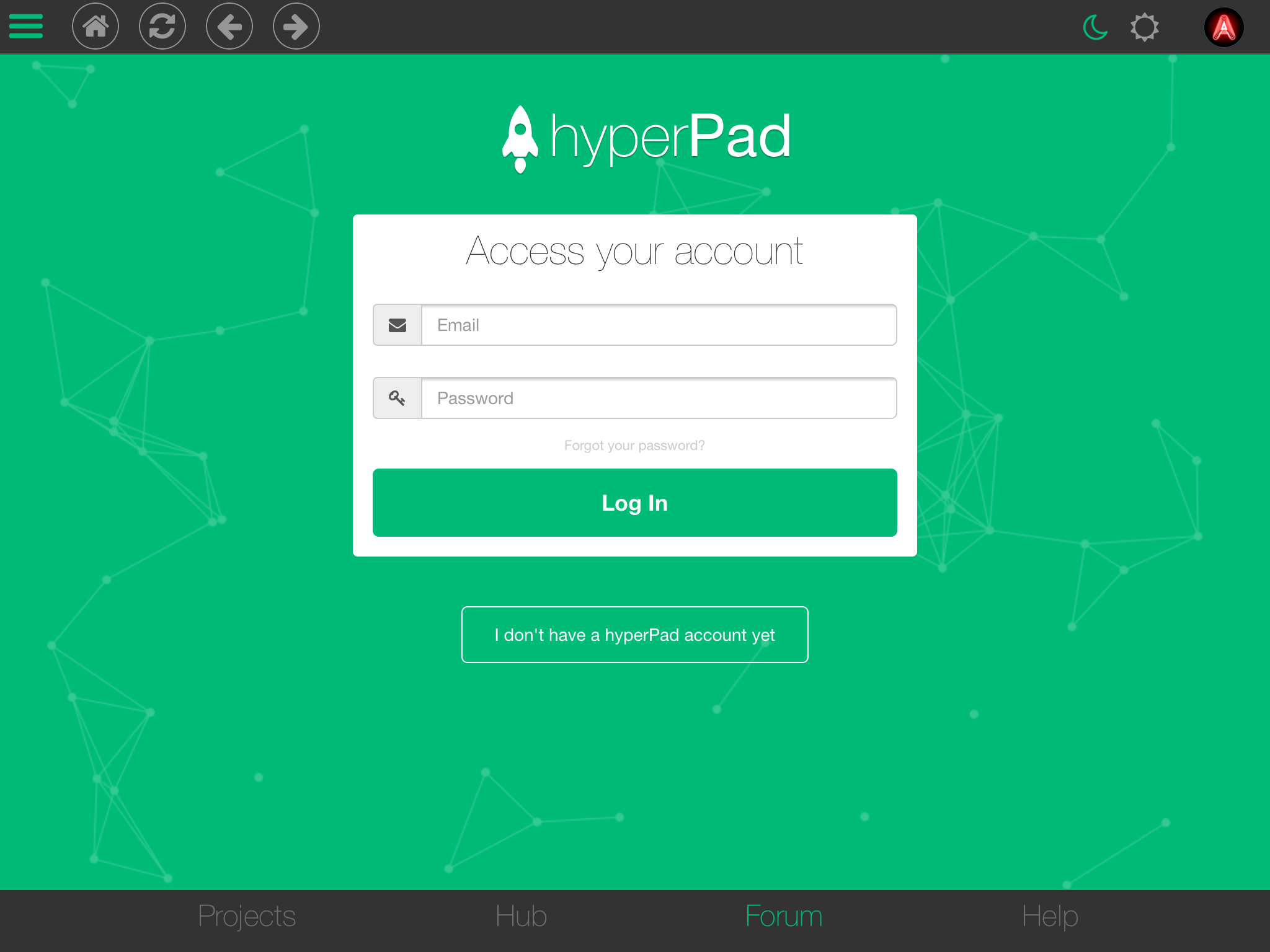Select the Forum tab
Screen dimensions: 1270x952
tap(784, 917)
